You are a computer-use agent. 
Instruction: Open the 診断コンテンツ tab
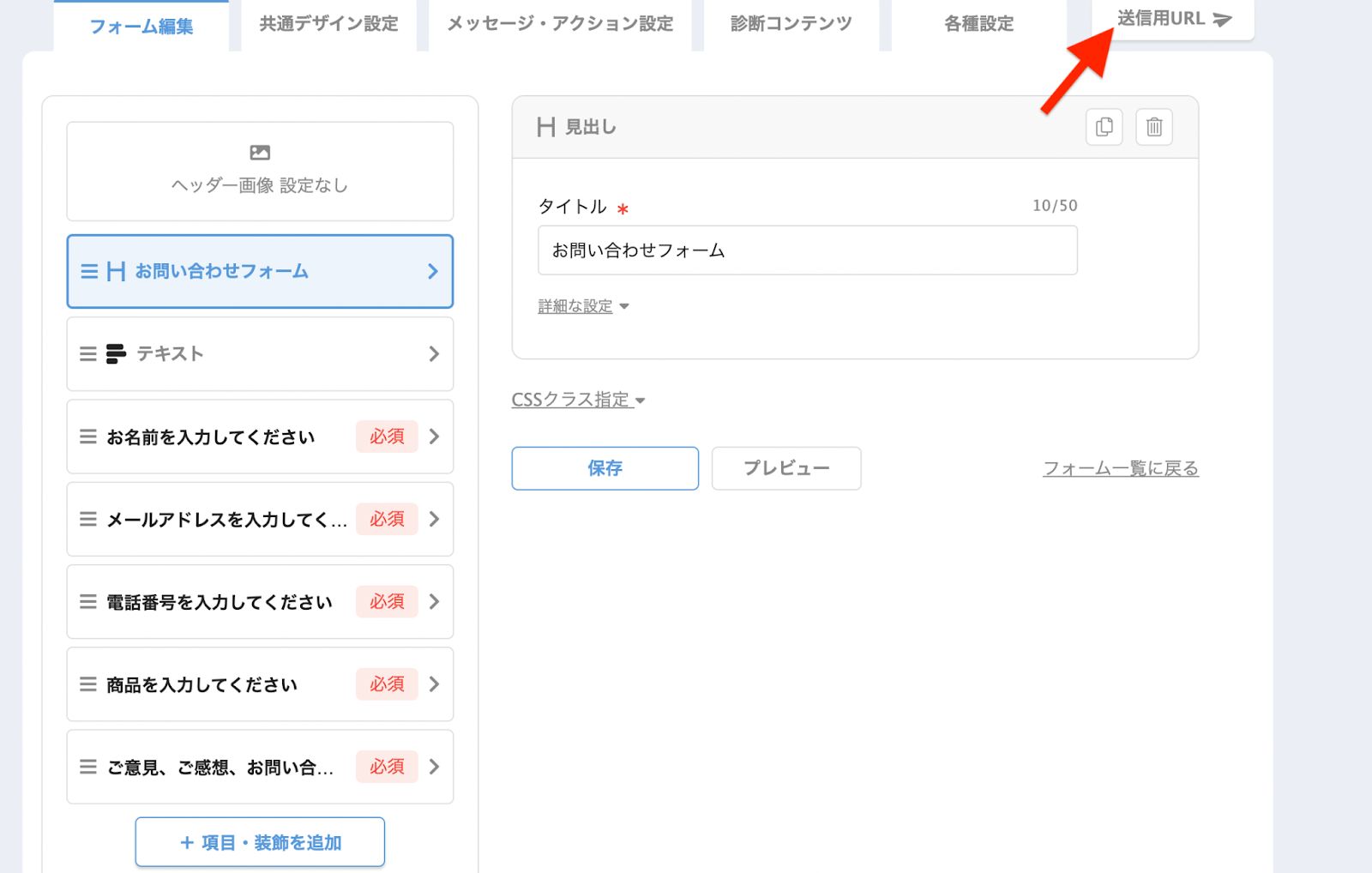791,24
